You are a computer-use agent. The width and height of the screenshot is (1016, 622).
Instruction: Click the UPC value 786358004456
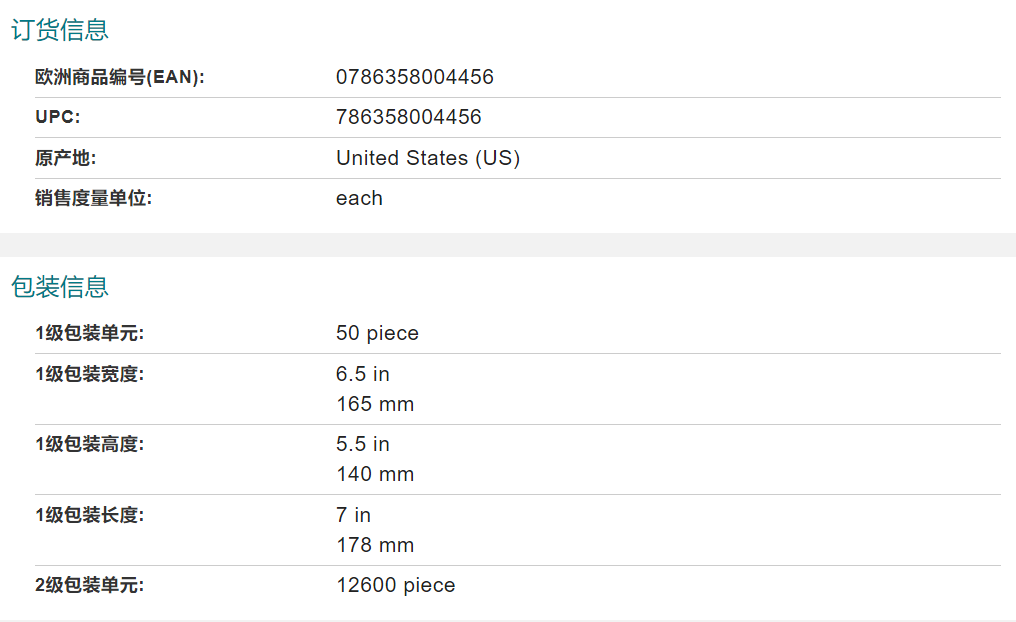pos(409,117)
